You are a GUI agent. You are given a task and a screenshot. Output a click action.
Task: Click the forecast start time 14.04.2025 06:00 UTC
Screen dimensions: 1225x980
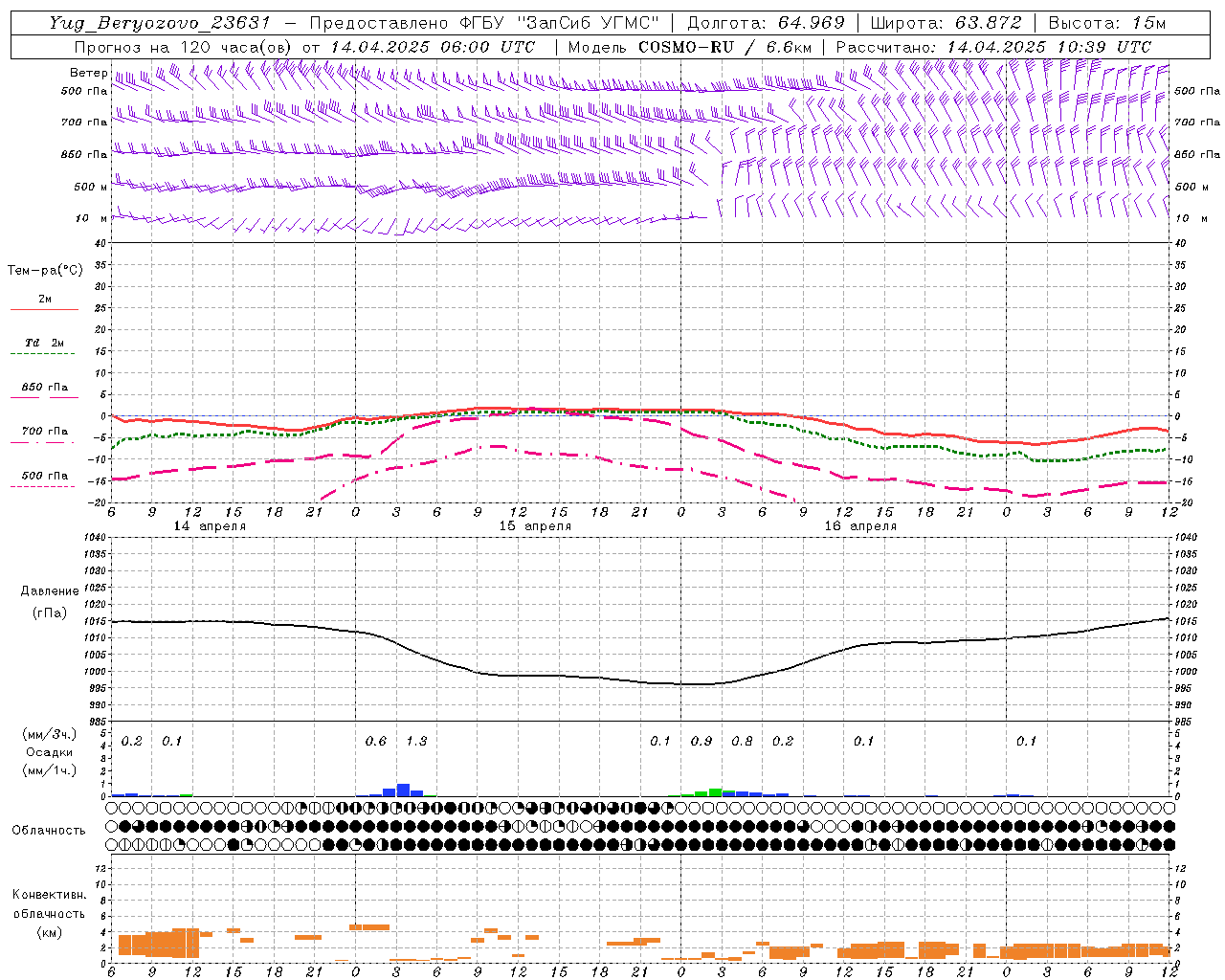(x=433, y=47)
